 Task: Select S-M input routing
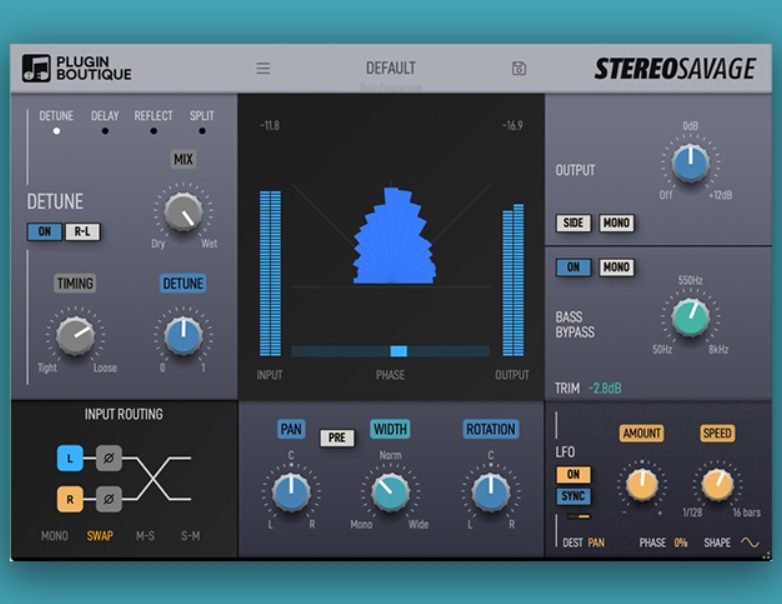(191, 536)
